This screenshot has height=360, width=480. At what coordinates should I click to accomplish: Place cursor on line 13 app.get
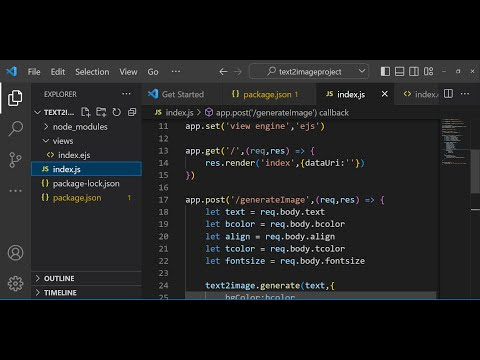point(250,151)
